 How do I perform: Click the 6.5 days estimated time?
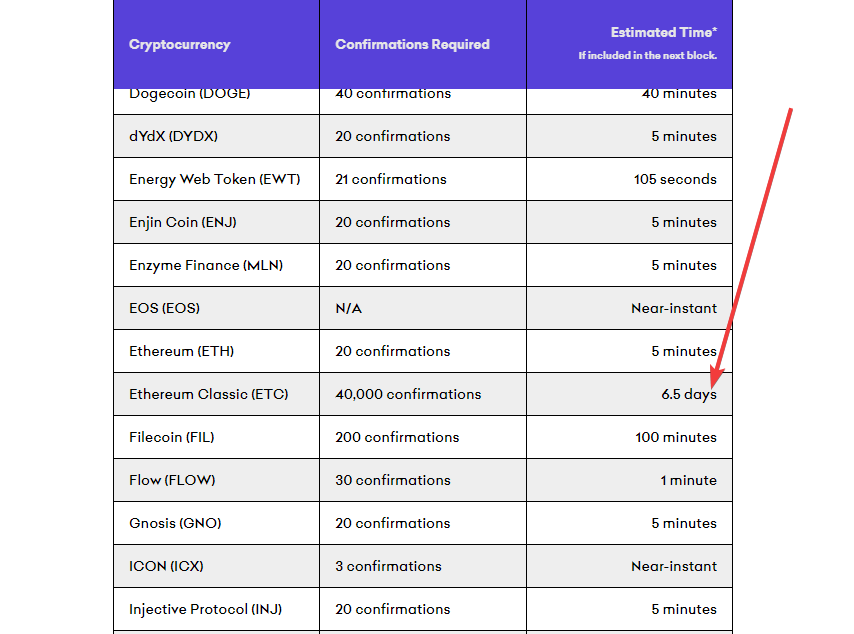(x=688, y=394)
